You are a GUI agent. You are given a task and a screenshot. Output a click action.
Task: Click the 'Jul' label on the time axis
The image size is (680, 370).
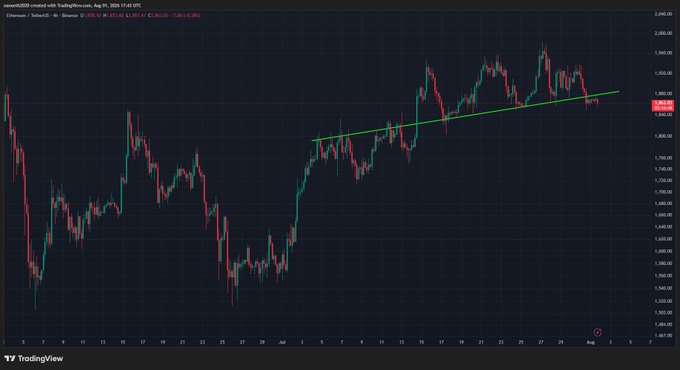[x=282, y=342]
